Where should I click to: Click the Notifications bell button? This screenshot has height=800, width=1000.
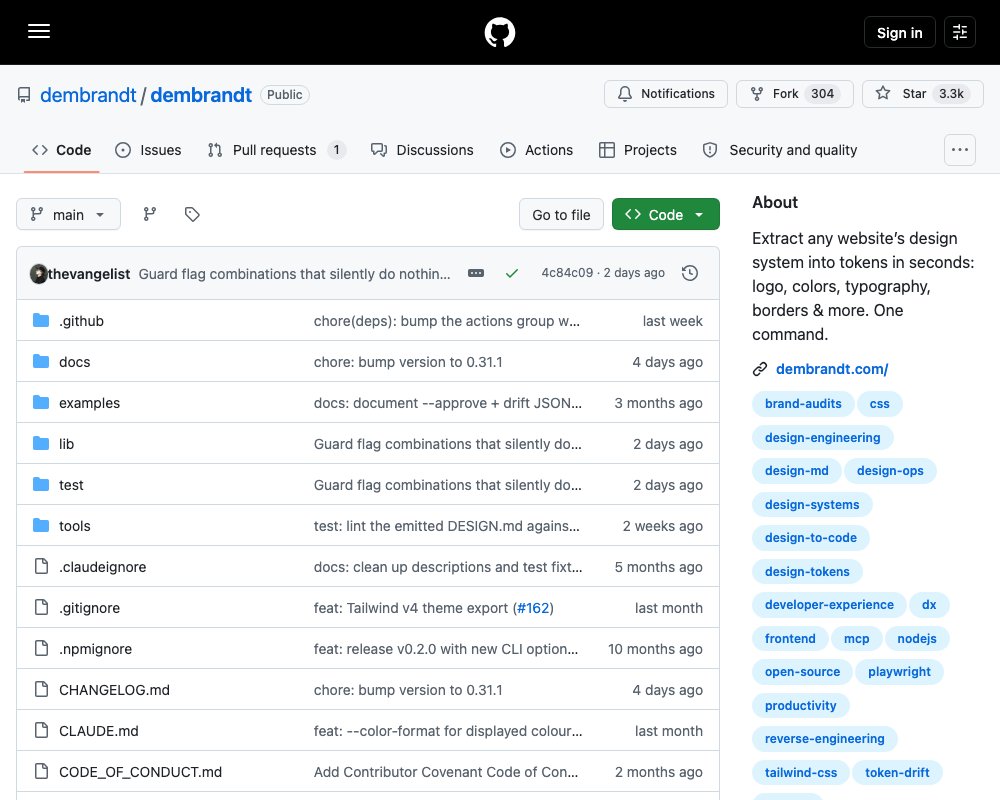tap(666, 94)
